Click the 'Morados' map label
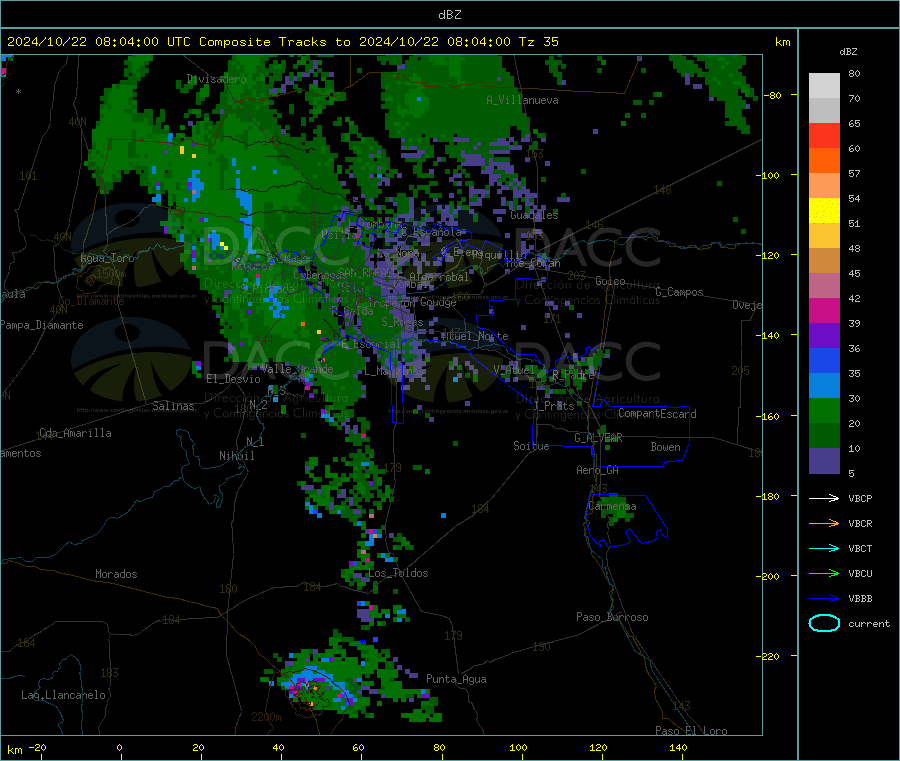900x761 pixels. tap(116, 574)
